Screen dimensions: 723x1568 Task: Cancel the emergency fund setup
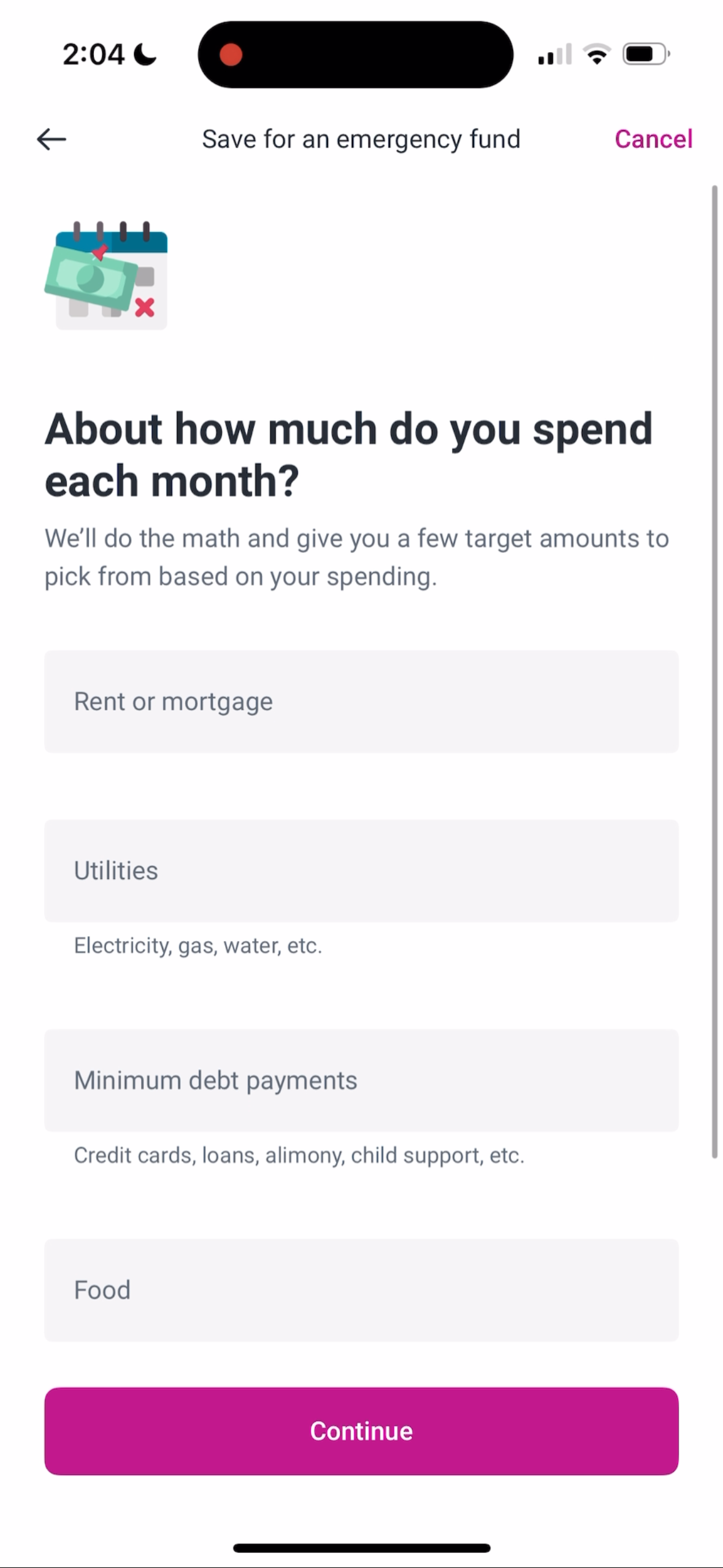654,139
